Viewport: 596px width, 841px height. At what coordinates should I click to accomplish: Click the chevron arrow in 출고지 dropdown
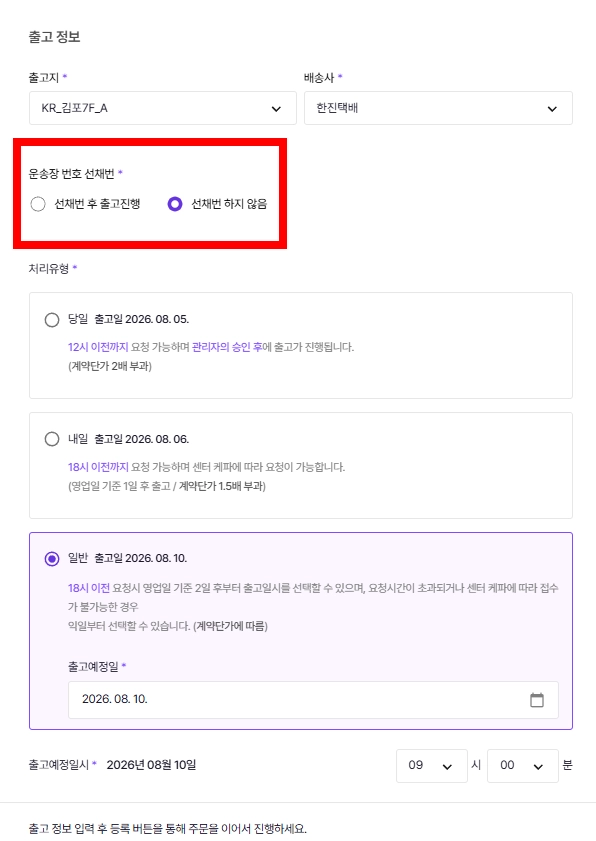tap(276, 109)
